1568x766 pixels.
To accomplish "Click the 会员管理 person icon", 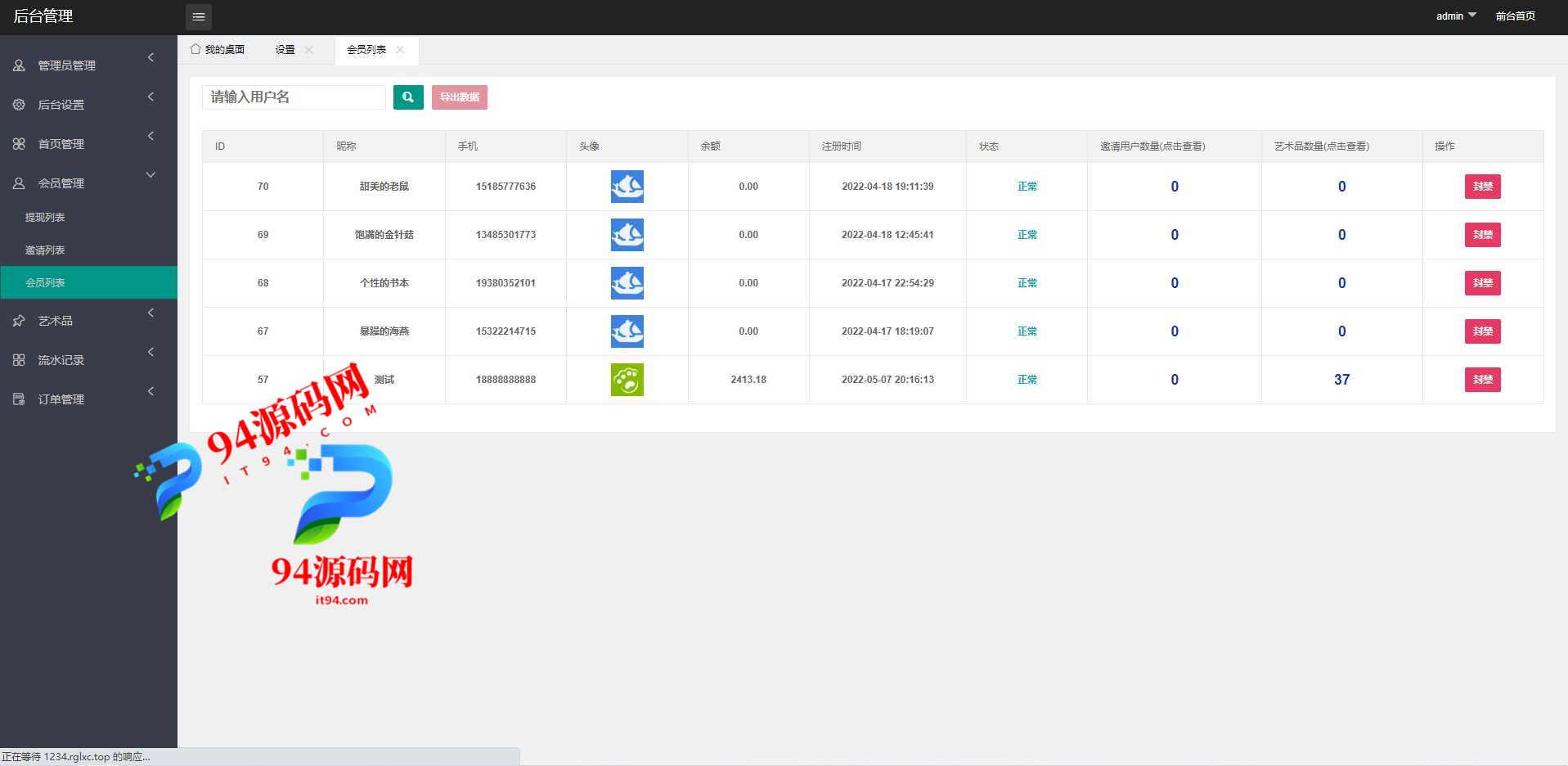I will tap(19, 183).
